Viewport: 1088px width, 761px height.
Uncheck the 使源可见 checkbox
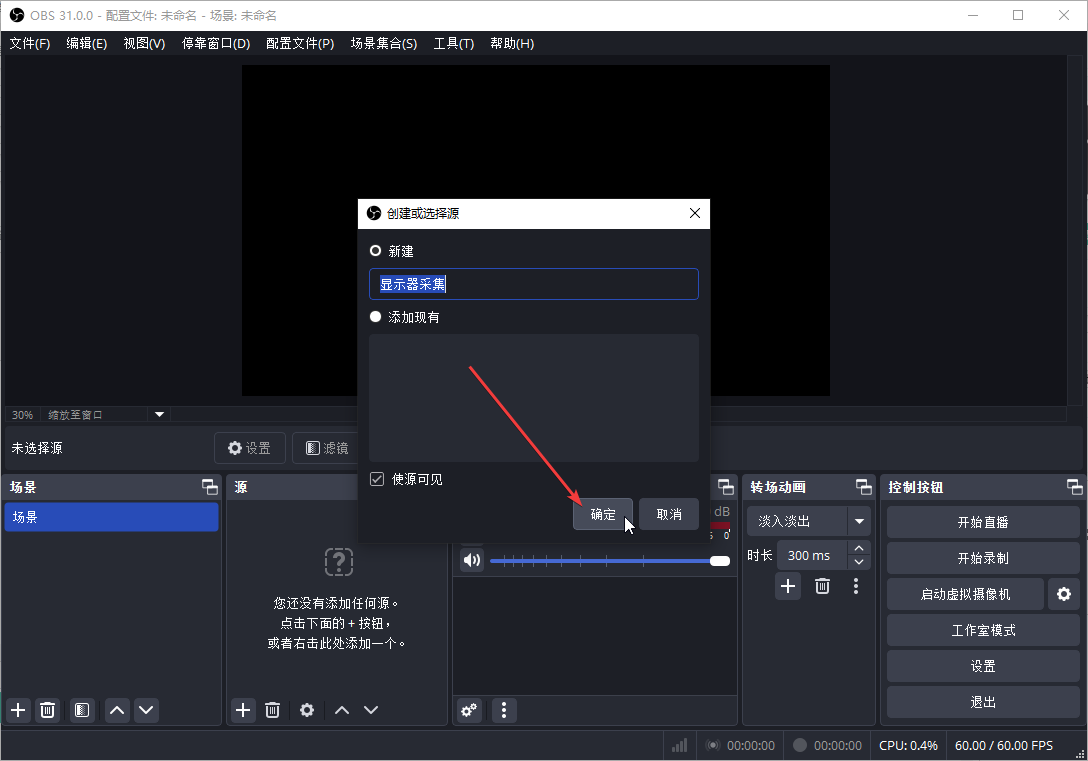377,479
